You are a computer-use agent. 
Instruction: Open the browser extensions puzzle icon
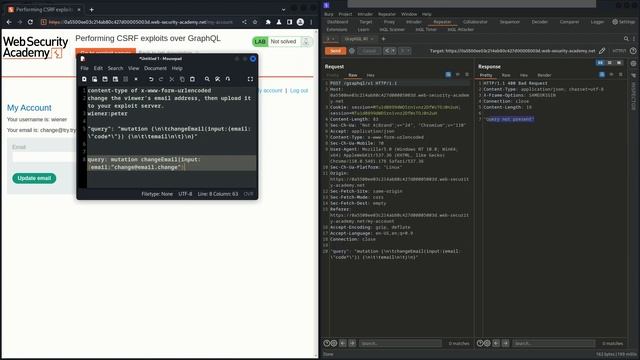[268, 22]
